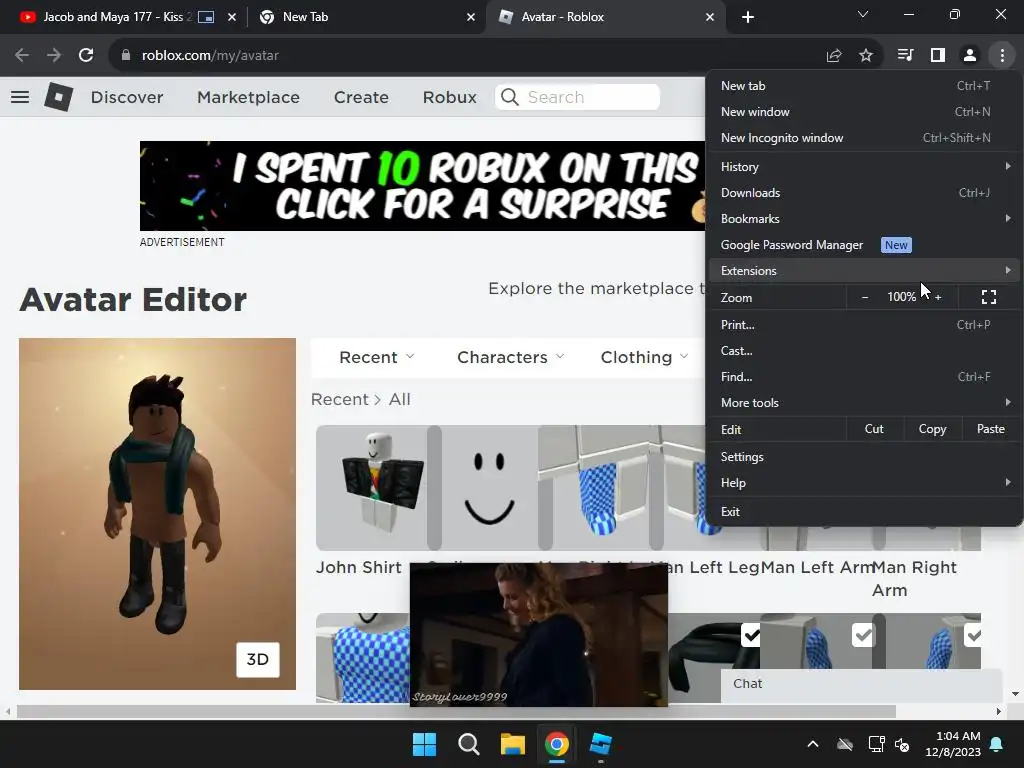Expand the History submenu
Image resolution: width=1024 pixels, height=768 pixels.
(865, 167)
